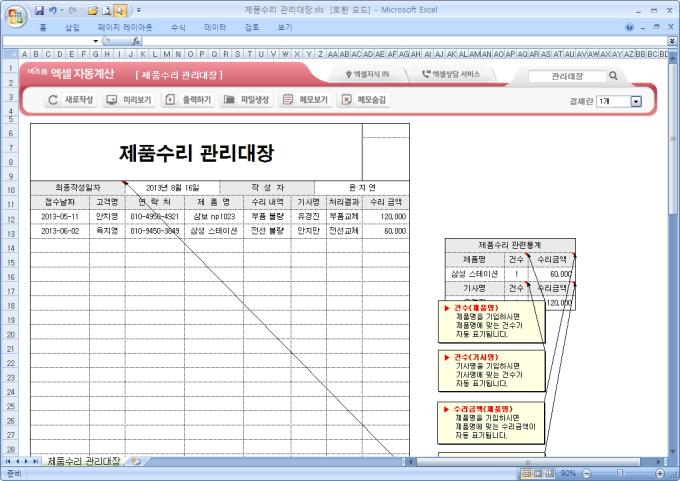Select row header 12
Viewport: 680px width, 481px height.
pyautogui.click(x=10, y=219)
